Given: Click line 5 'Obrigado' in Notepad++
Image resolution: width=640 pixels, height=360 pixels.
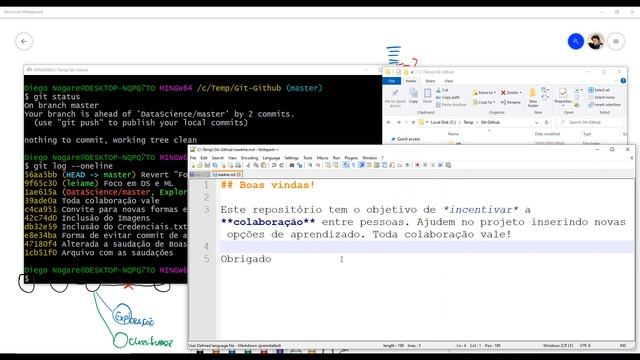Looking at the screenshot, I should (x=246, y=259).
